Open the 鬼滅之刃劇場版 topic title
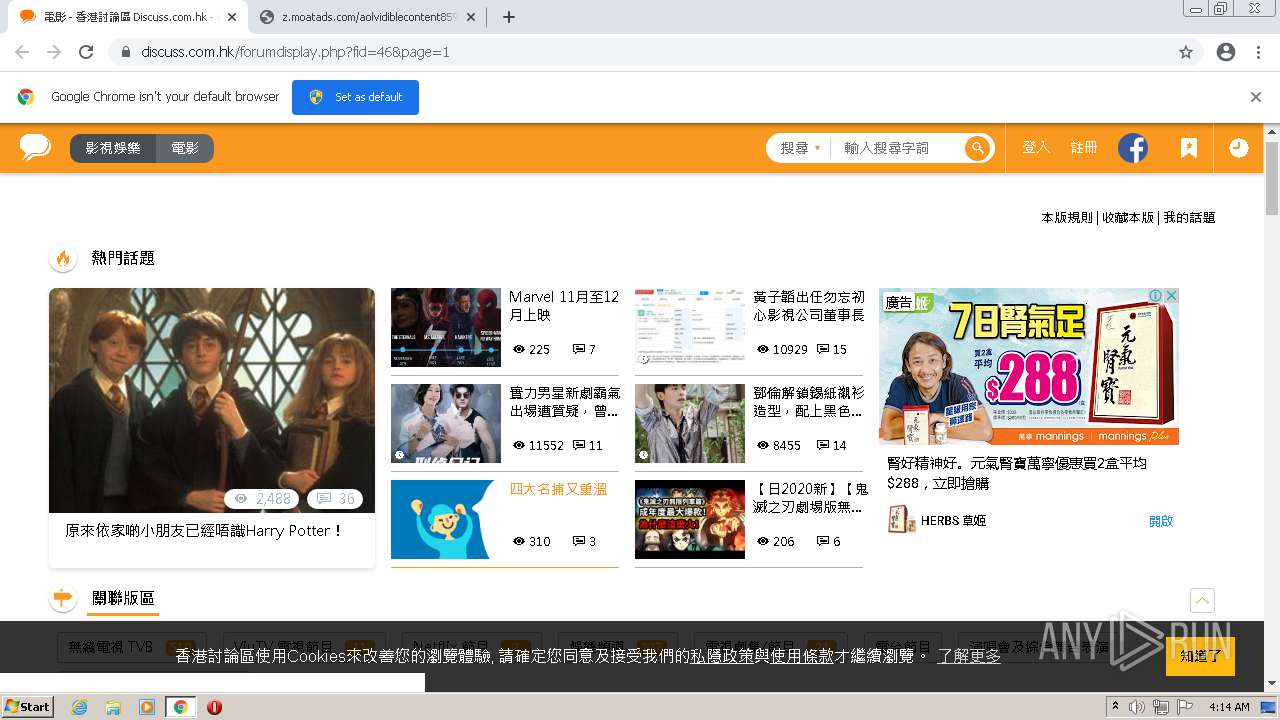The height and width of the screenshot is (720, 1280). [810, 498]
